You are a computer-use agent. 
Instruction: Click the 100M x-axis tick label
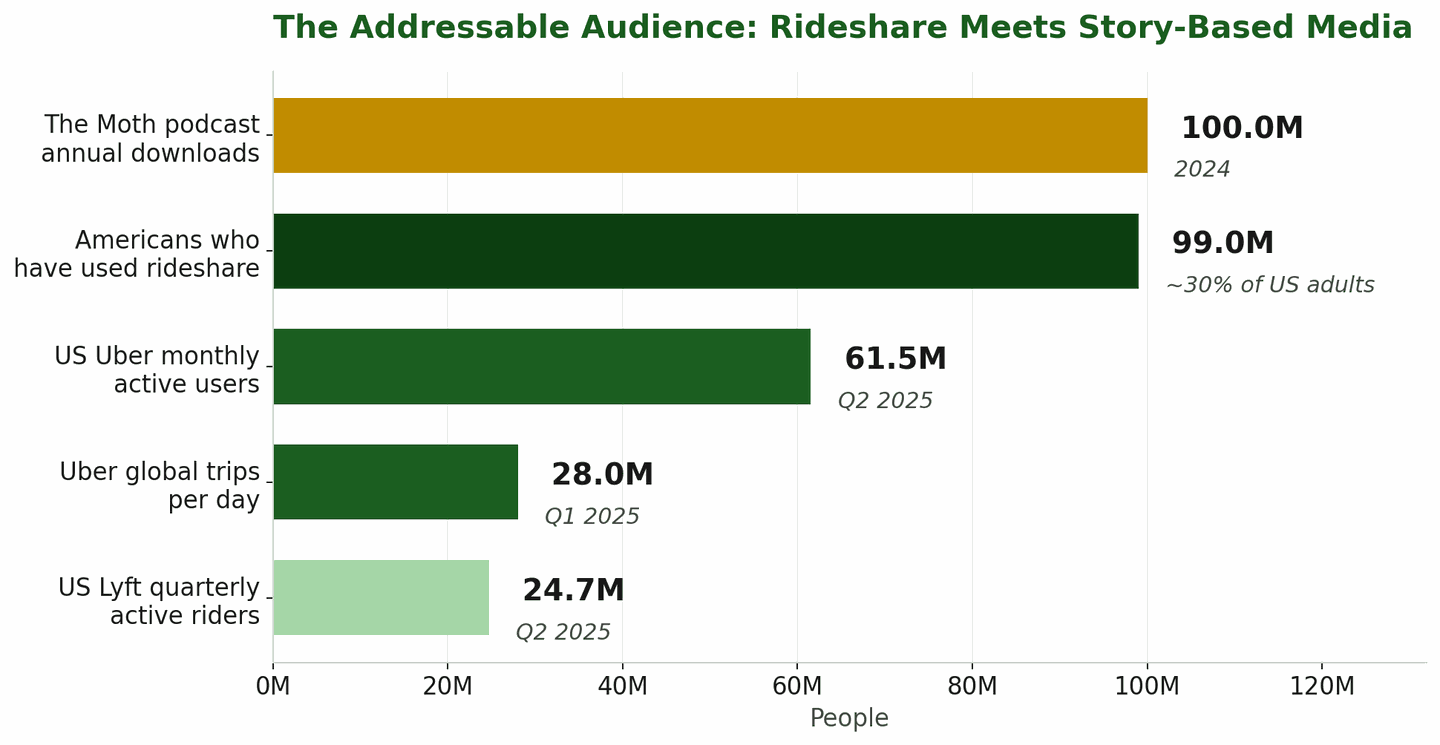point(1147,687)
